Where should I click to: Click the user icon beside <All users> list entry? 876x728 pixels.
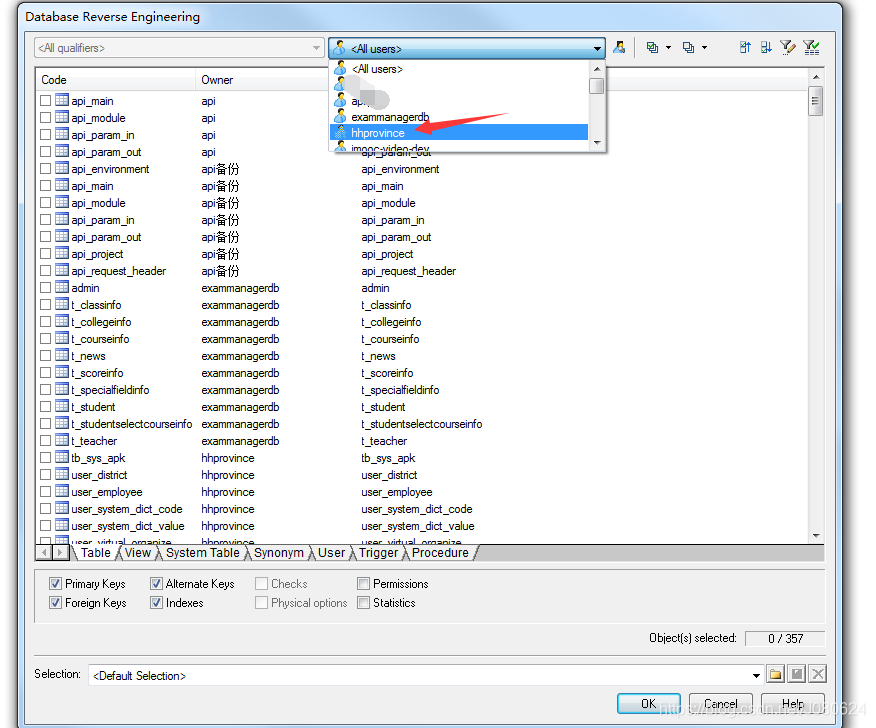pyautogui.click(x=340, y=69)
